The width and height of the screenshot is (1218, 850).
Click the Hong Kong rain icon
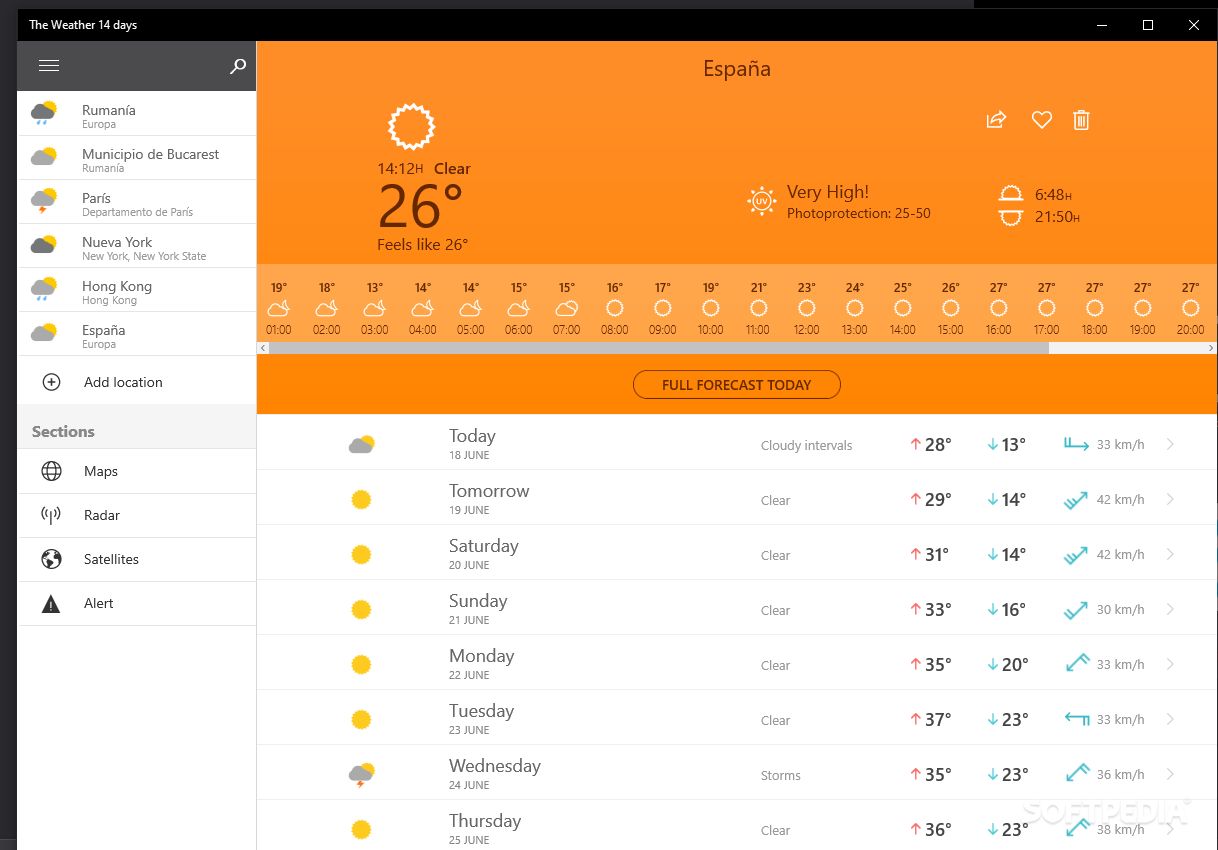click(x=43, y=289)
